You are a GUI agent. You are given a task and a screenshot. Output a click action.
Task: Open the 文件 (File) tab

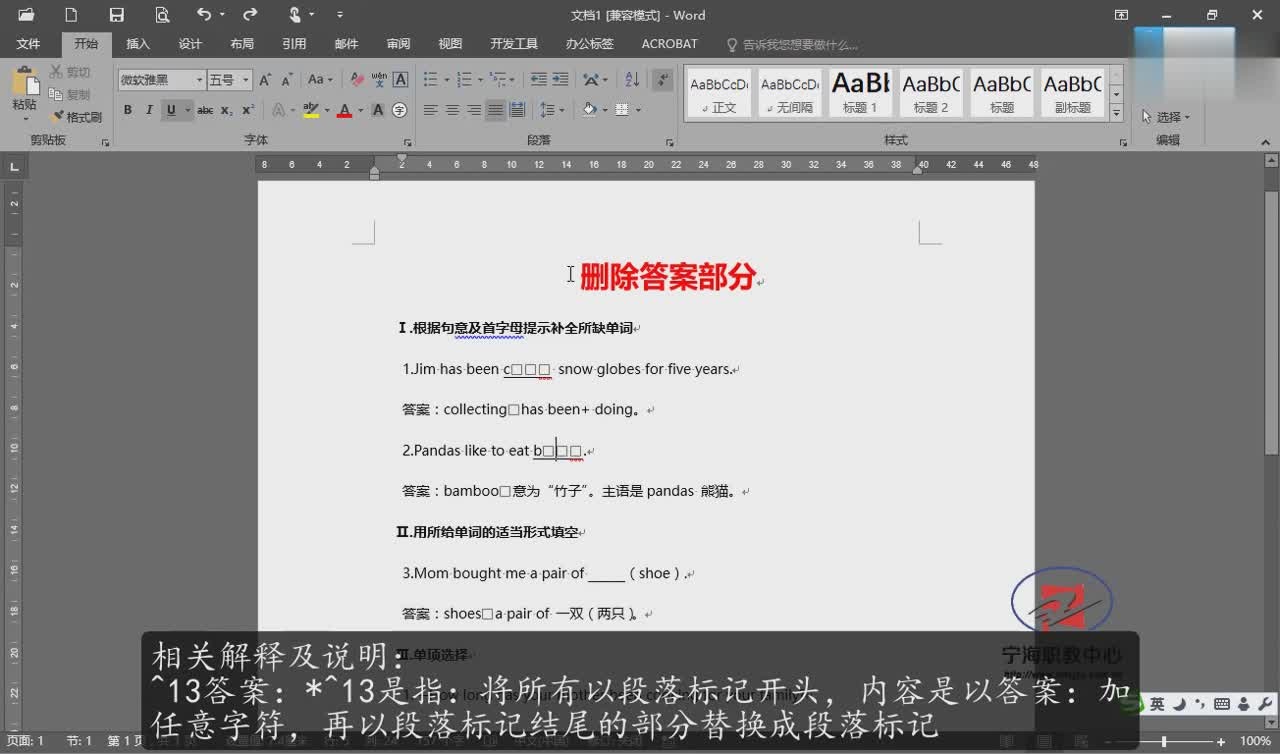pyautogui.click(x=28, y=44)
